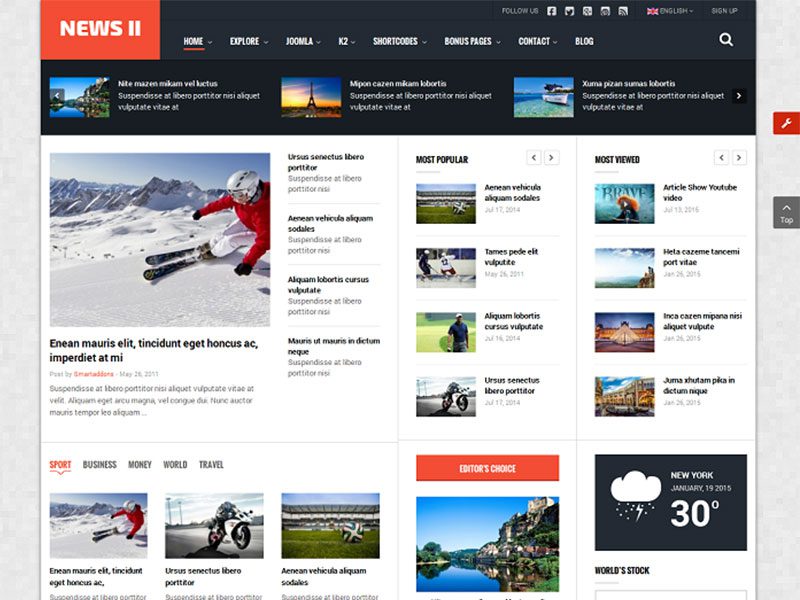Open headline 'Enean mauris elit, tincidunt eget honcus ac'

154,350
